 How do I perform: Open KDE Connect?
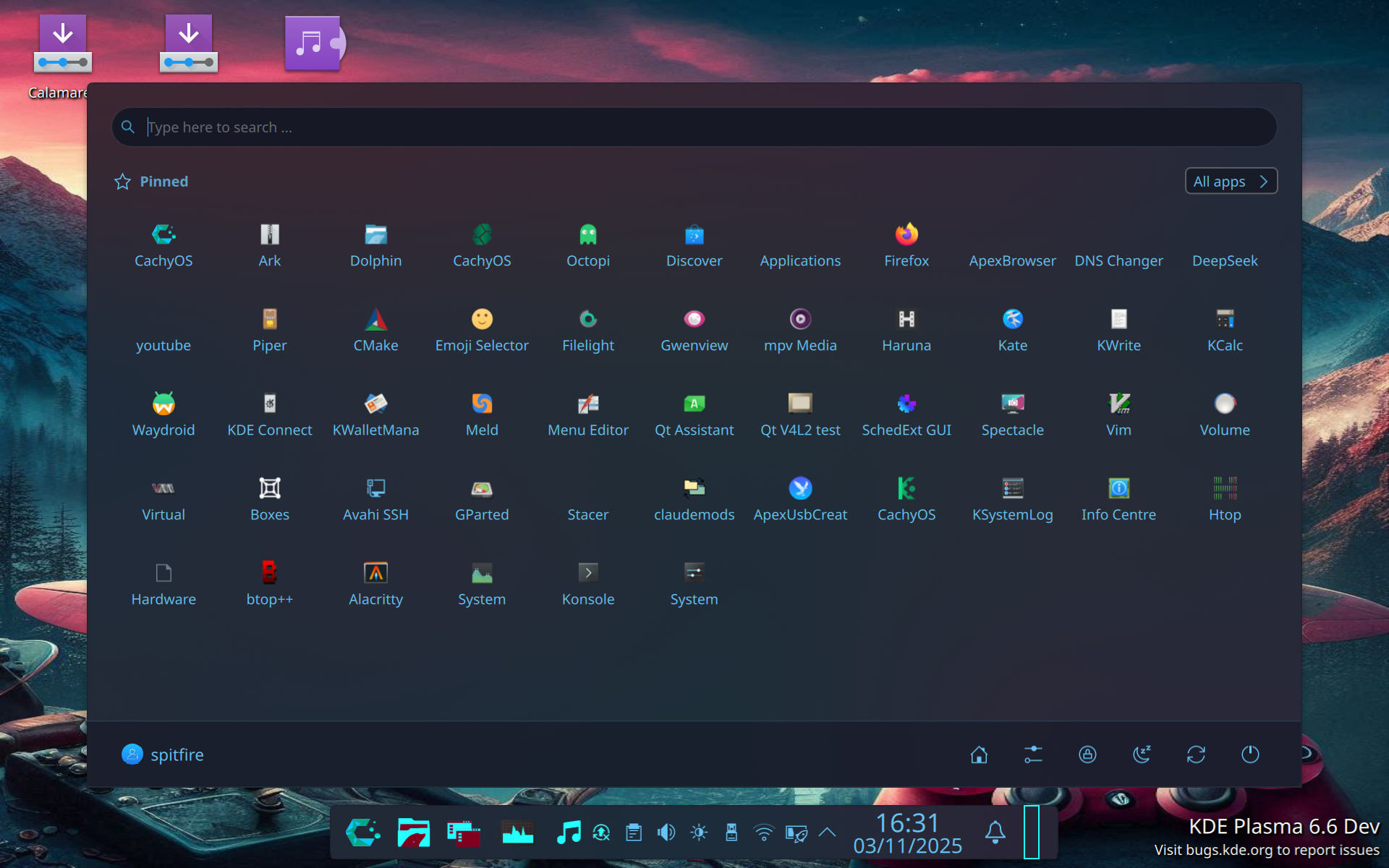coord(270,415)
